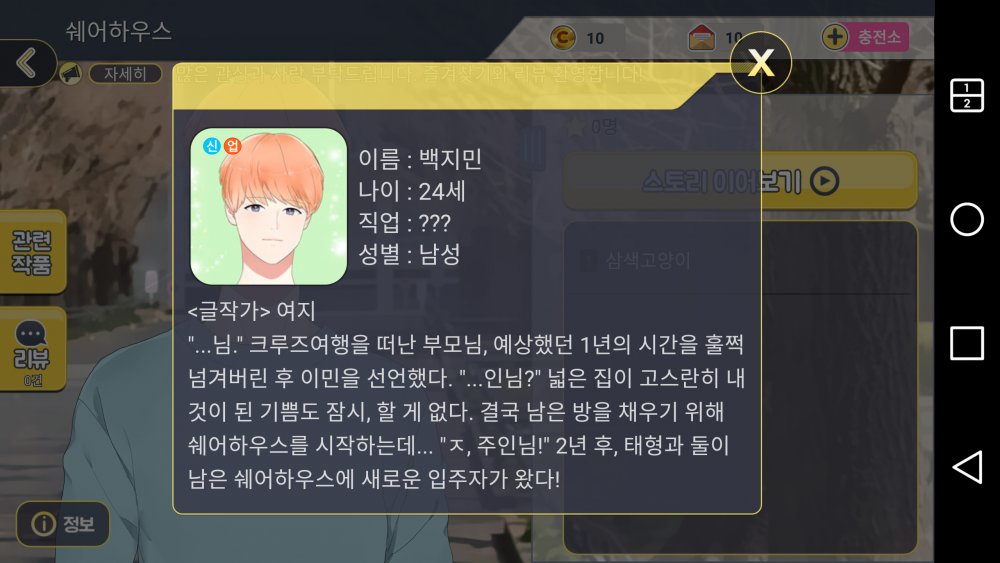
Task: Tap the Android recent apps square
Action: point(967,344)
